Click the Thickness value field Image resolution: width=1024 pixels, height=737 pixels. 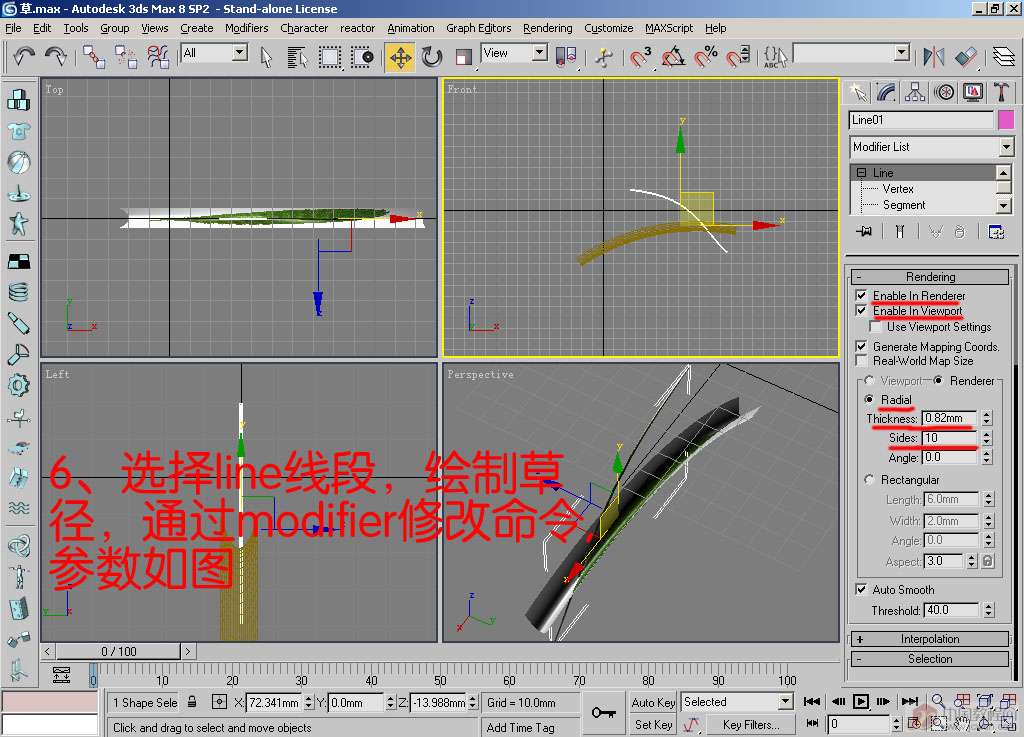pyautogui.click(x=950, y=418)
